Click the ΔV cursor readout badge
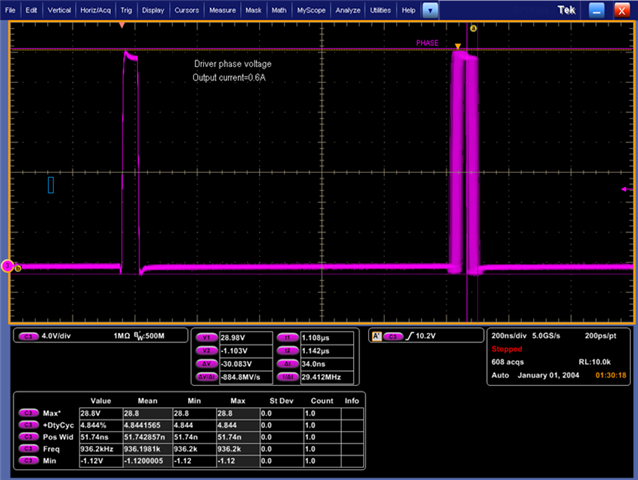Image resolution: width=638 pixels, height=480 pixels. (x=207, y=364)
